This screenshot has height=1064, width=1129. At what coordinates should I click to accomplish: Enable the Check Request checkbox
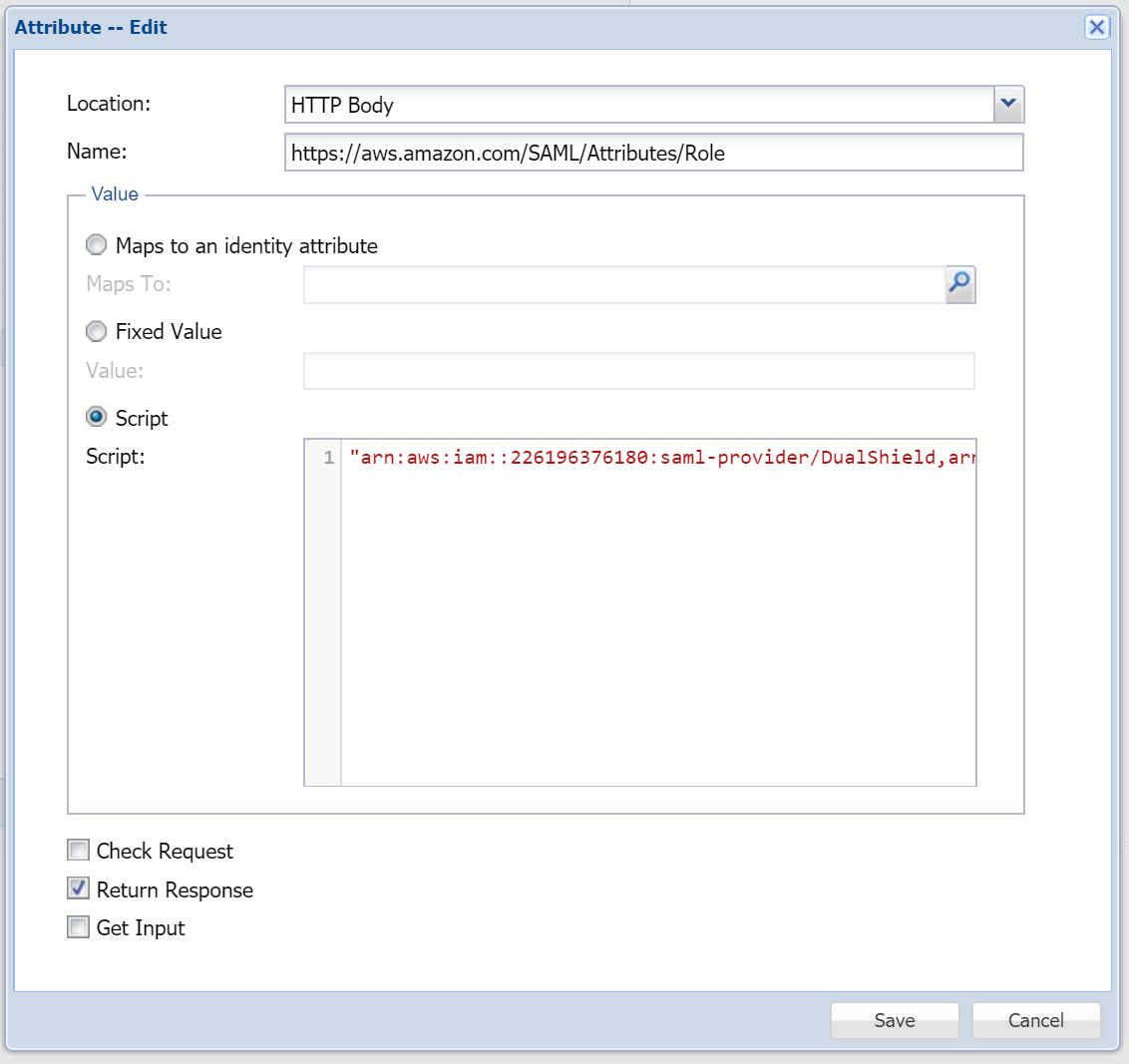tap(79, 851)
